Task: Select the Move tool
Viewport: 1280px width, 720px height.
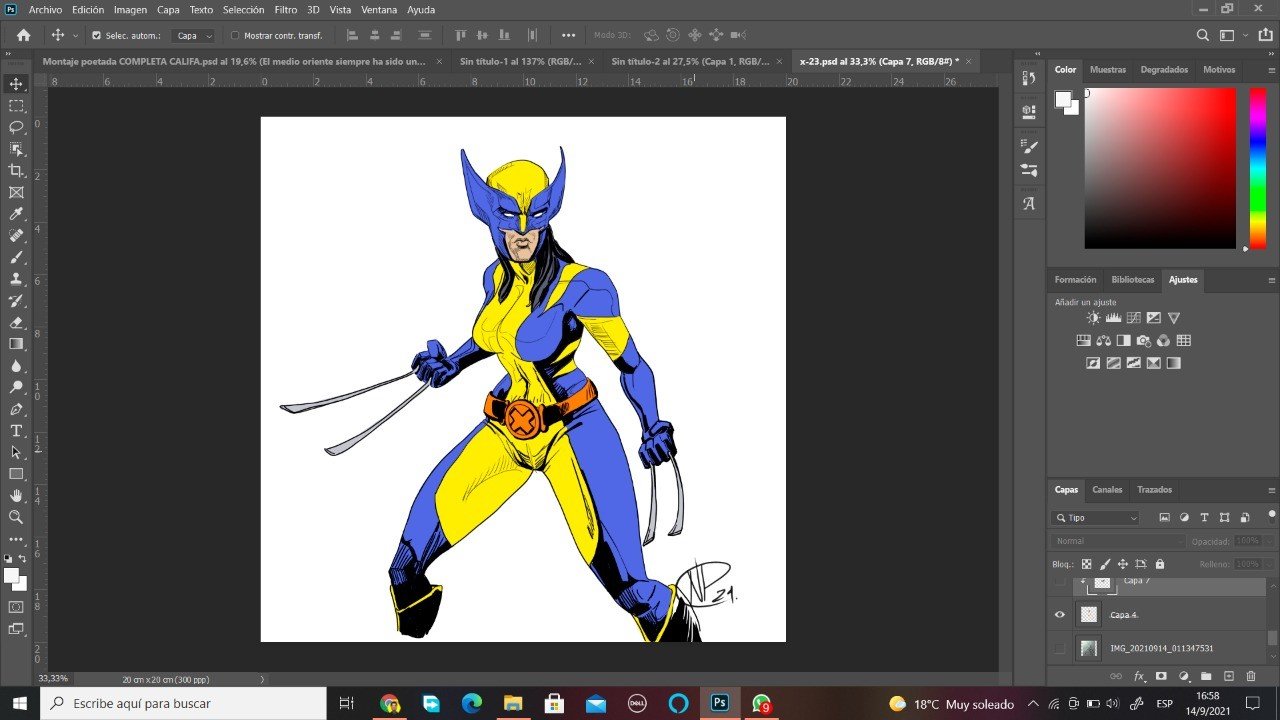Action: coord(16,84)
